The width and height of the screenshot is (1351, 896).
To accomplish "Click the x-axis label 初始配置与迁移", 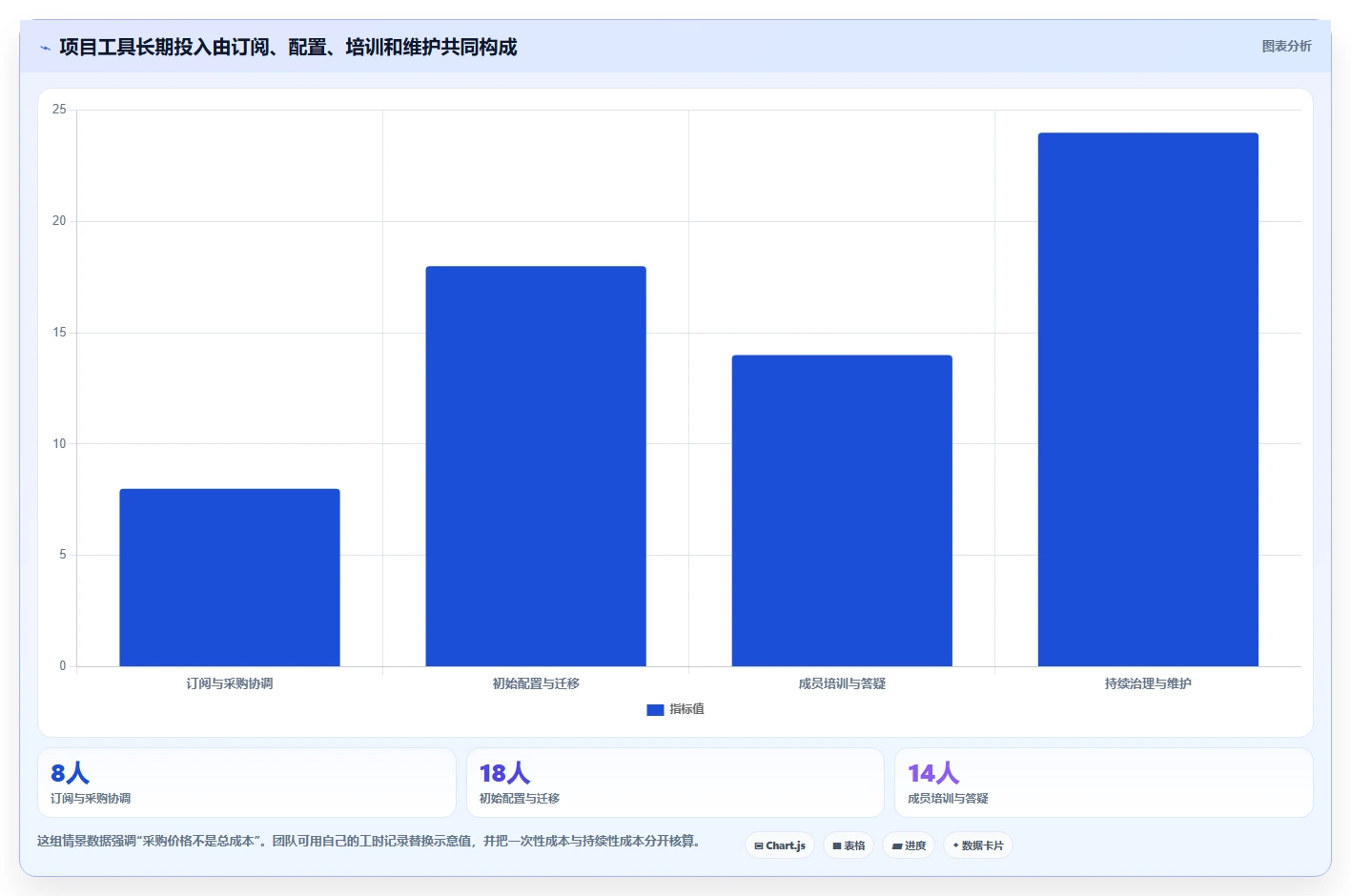I will [x=536, y=683].
